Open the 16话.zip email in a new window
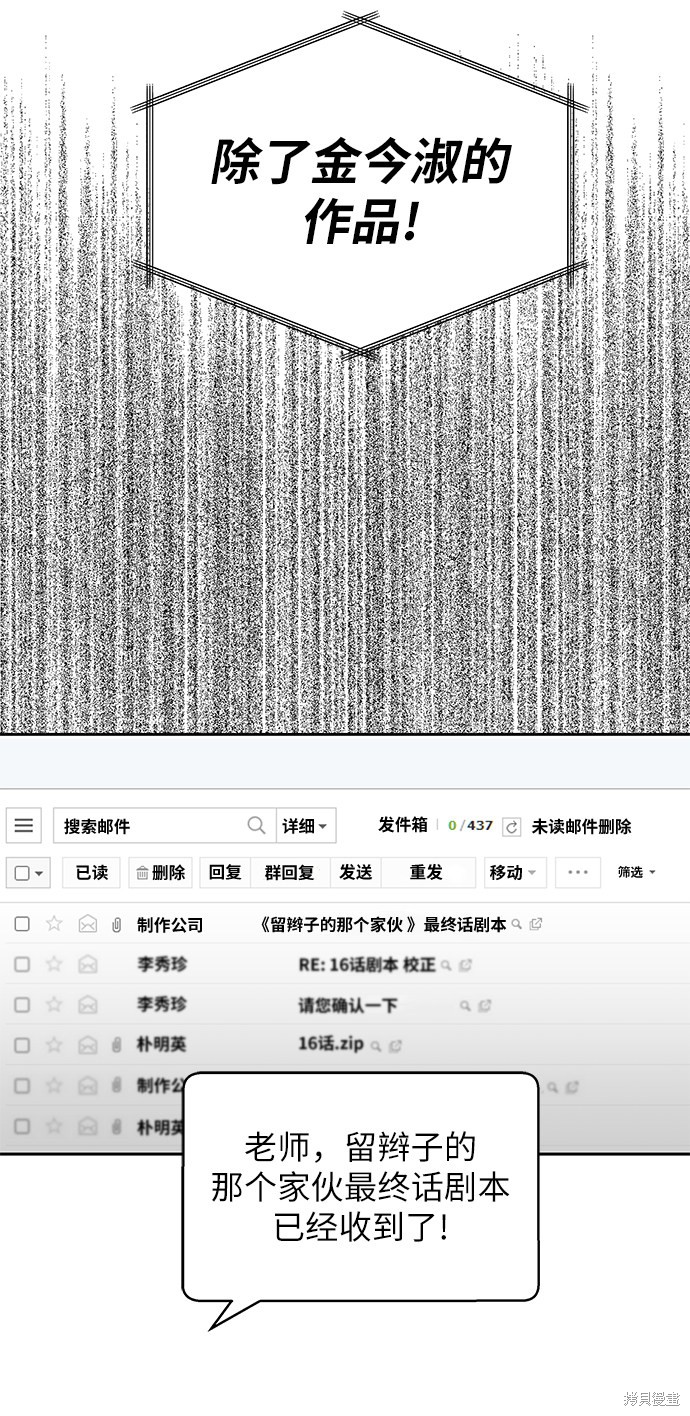This screenshot has height=1416, width=690. (395, 1046)
